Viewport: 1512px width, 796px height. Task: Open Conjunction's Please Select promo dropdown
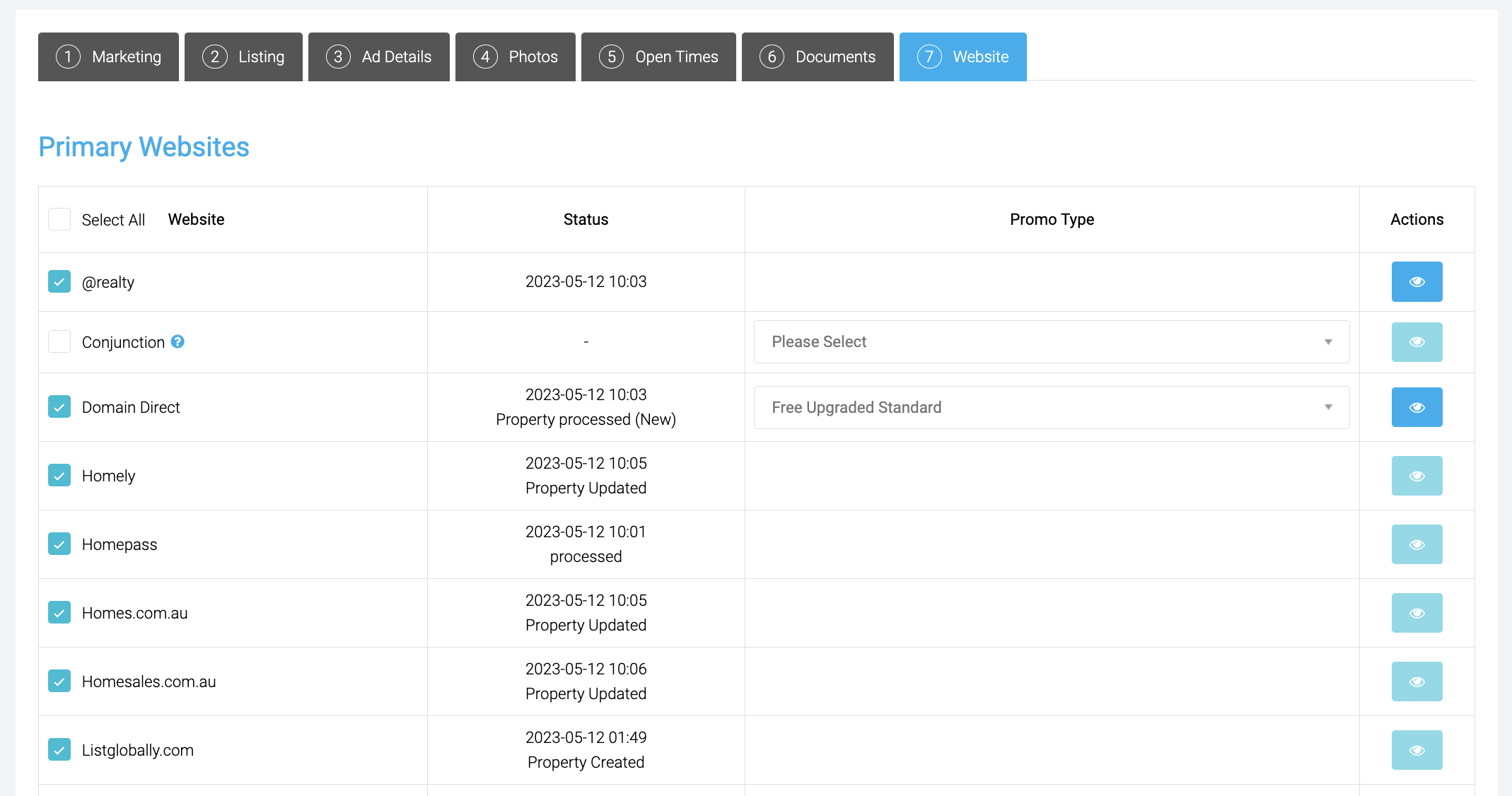pos(1051,342)
